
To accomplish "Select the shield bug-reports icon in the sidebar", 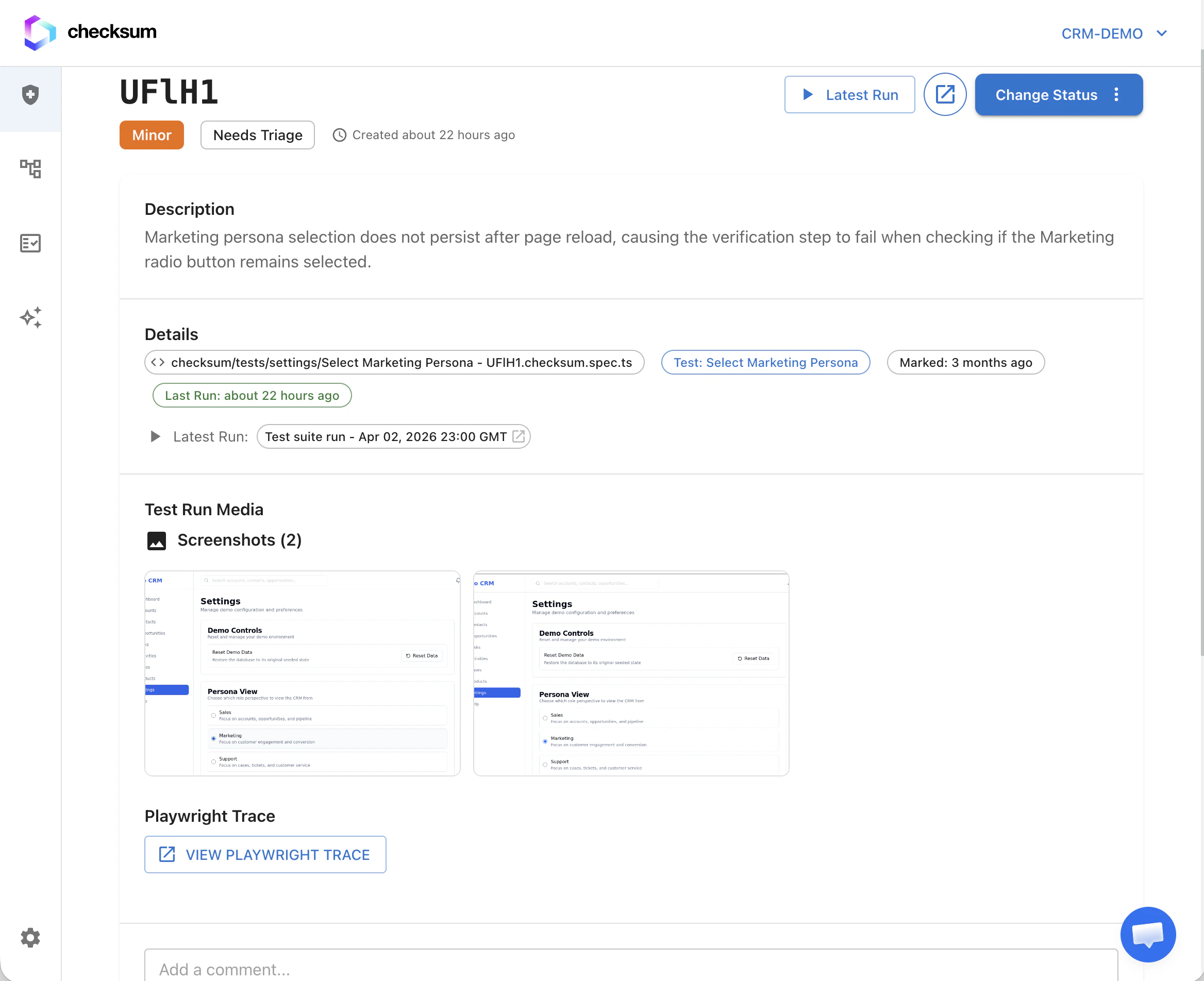I will pyautogui.click(x=30, y=95).
